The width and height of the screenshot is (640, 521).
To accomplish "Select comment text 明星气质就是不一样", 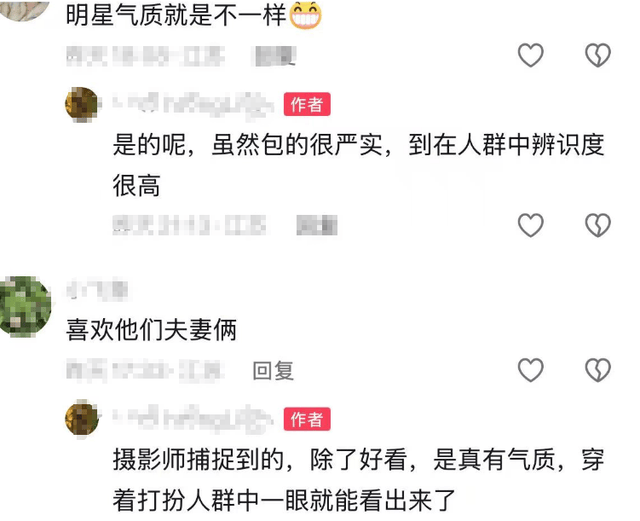I will coord(176,15).
